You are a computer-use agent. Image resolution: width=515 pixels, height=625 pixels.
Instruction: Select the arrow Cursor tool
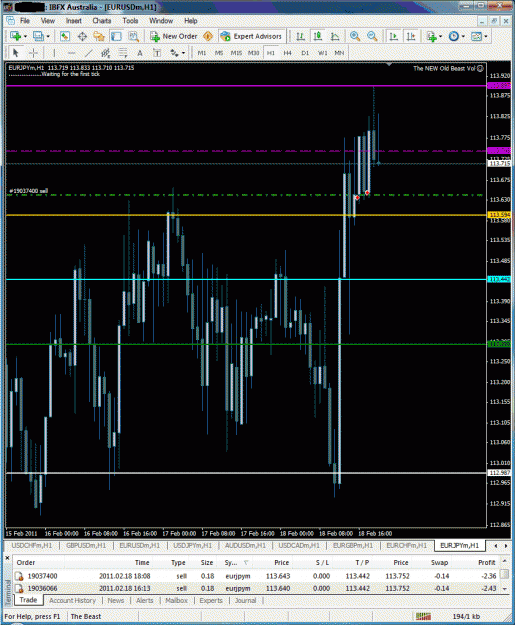click(16, 53)
